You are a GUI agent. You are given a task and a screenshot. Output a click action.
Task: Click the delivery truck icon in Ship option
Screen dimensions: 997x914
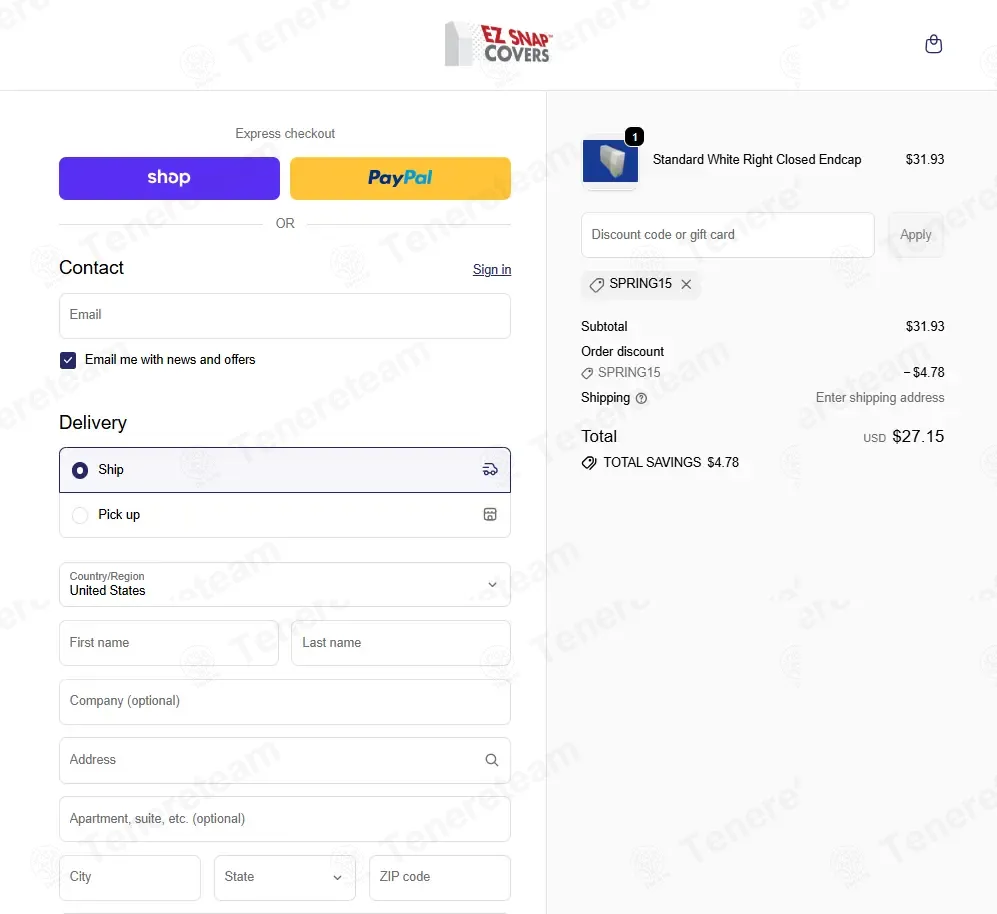pyautogui.click(x=490, y=470)
